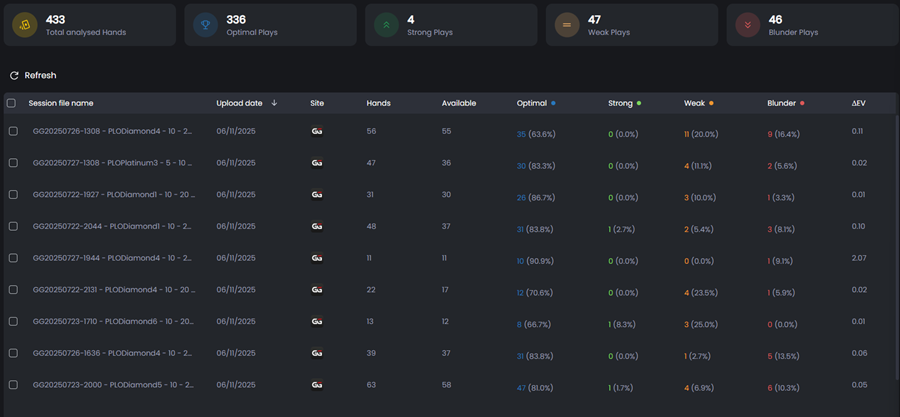Check the box for GG20250727-1308 session
Image resolution: width=900 pixels, height=417 pixels.
13,163
